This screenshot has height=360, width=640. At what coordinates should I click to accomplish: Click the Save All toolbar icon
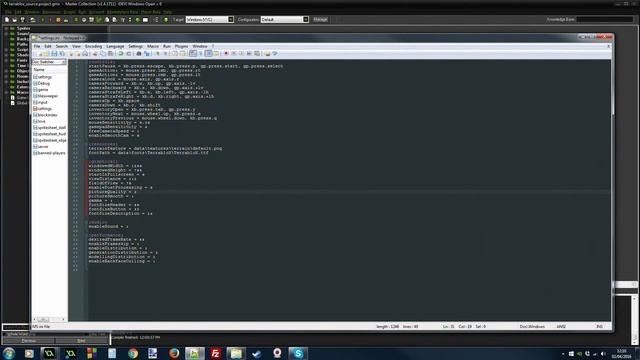pyautogui.click(x=62, y=53)
